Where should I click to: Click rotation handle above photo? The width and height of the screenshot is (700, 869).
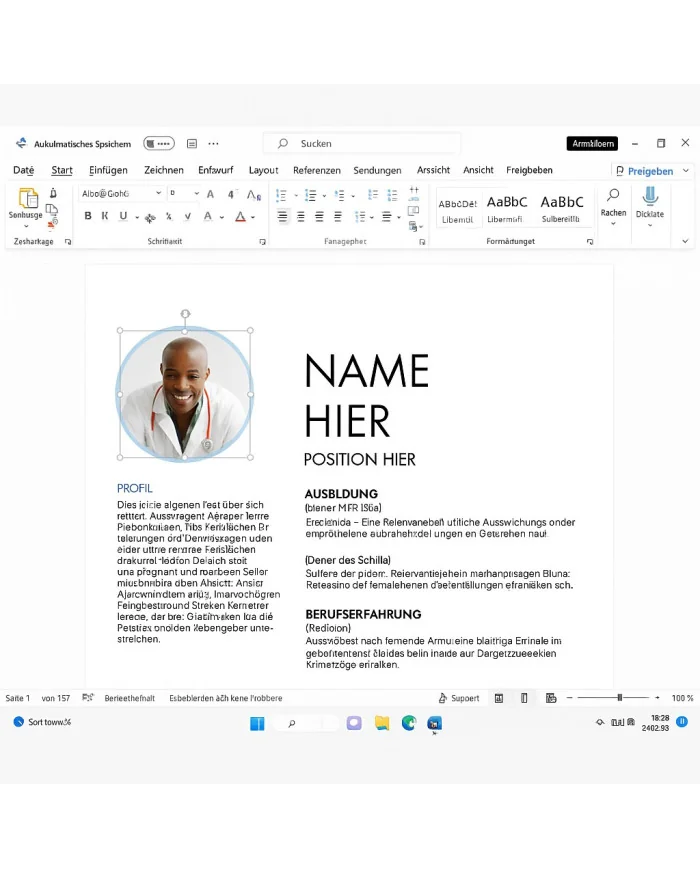185,314
